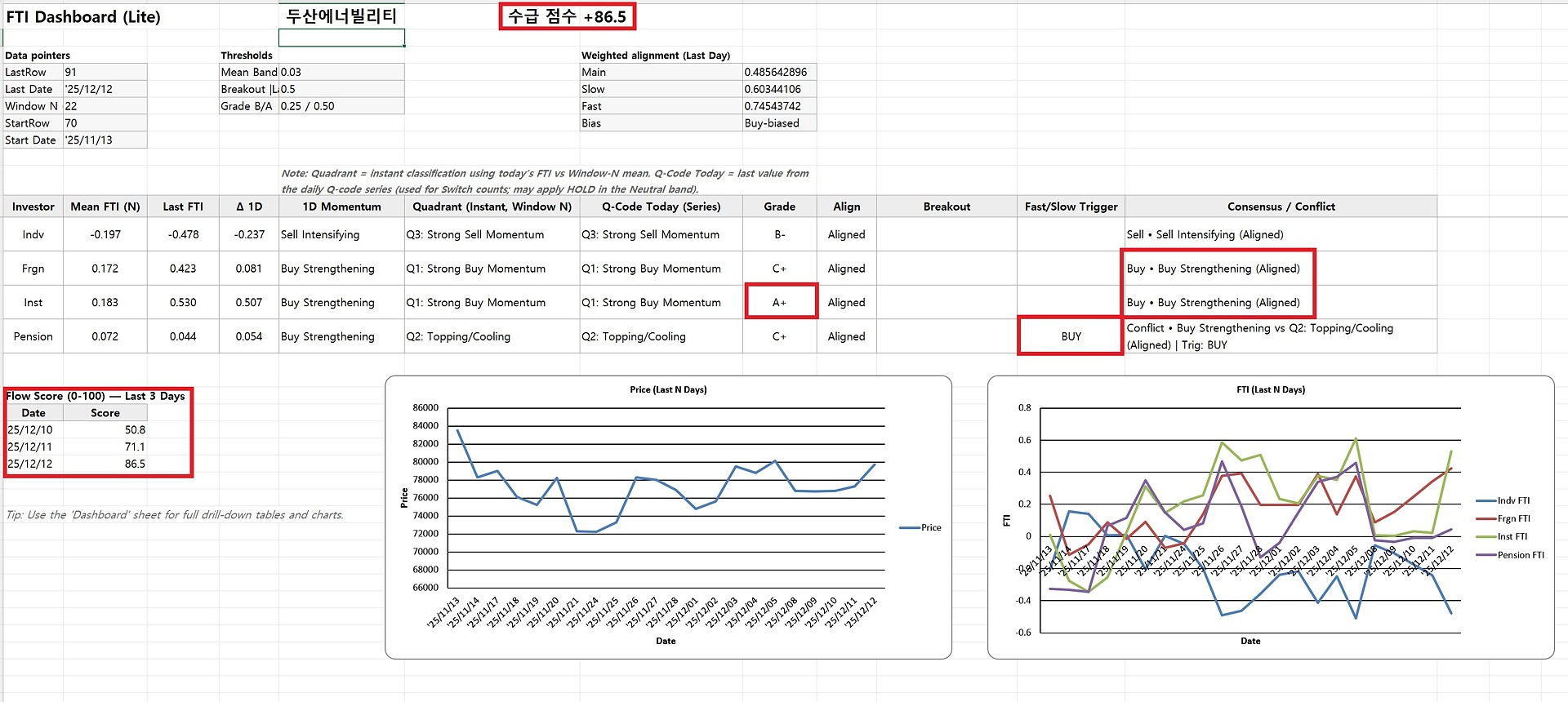1568x702 pixels.
Task: Click the 두산에너빌리티 stock name cell
Action: (341, 16)
